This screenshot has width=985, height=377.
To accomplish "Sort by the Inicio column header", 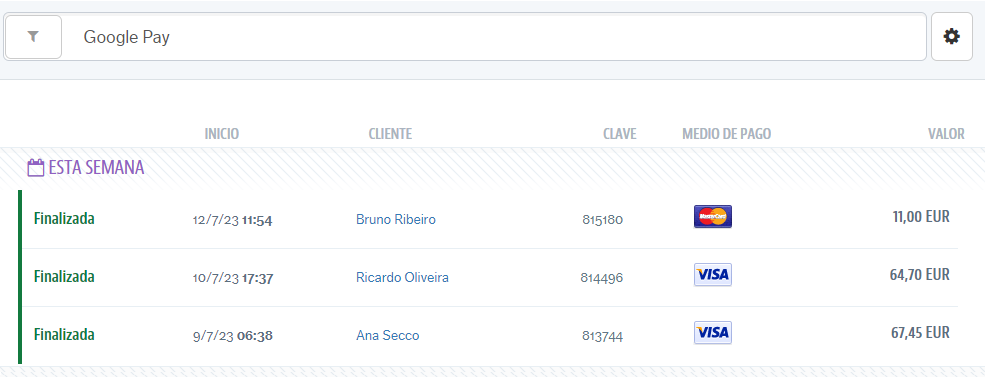I will [x=222, y=134].
